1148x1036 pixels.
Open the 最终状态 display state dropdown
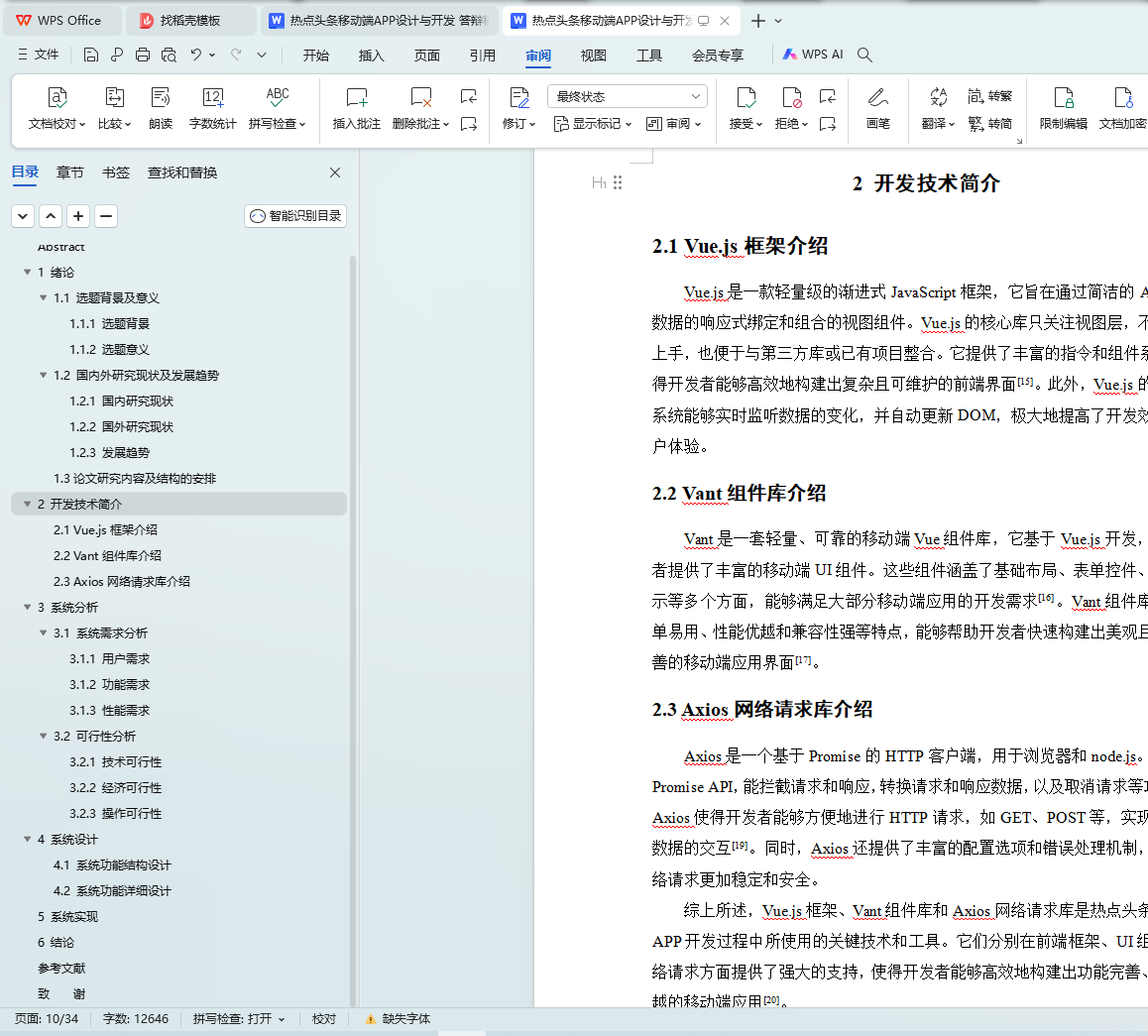(x=628, y=96)
